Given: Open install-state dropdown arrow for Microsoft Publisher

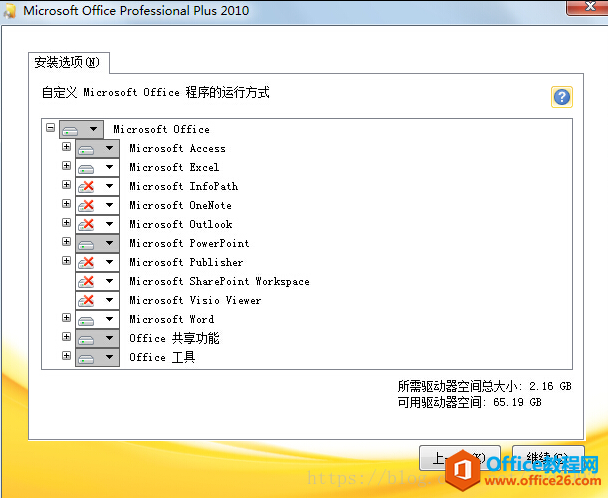Looking at the screenshot, I should point(109,262).
